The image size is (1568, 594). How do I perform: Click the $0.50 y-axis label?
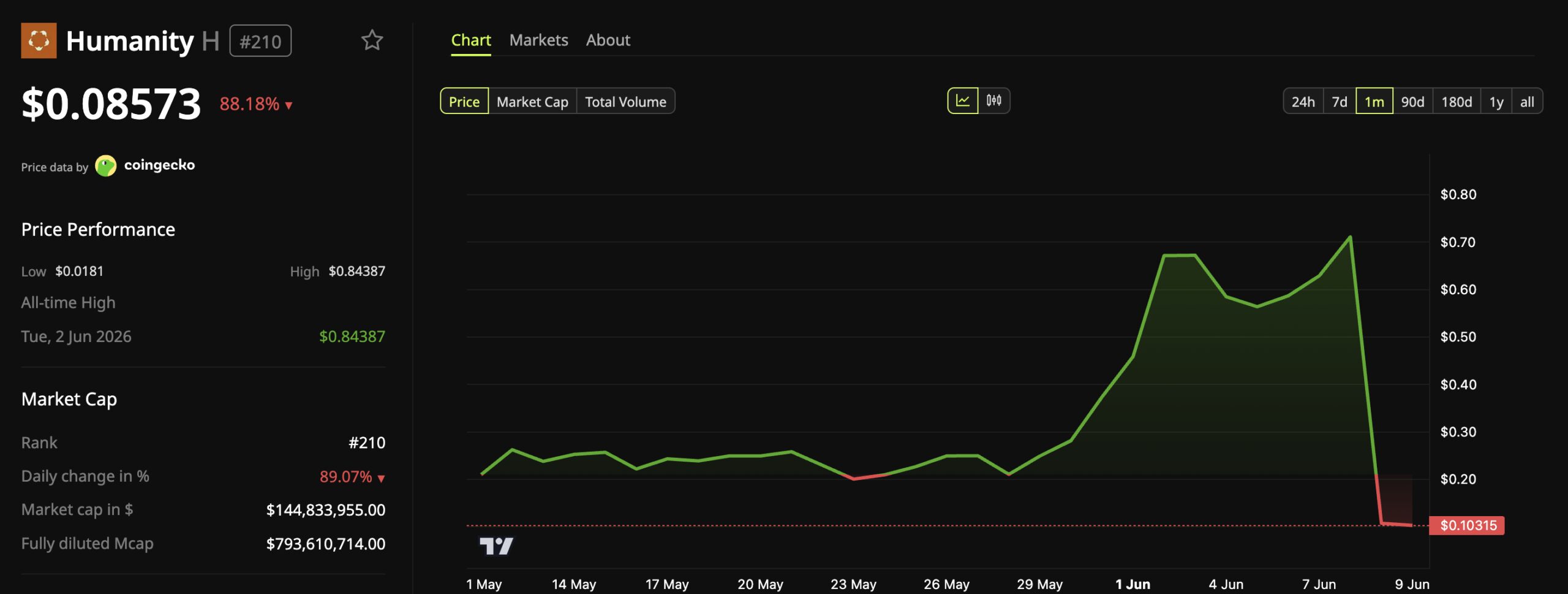point(1458,337)
